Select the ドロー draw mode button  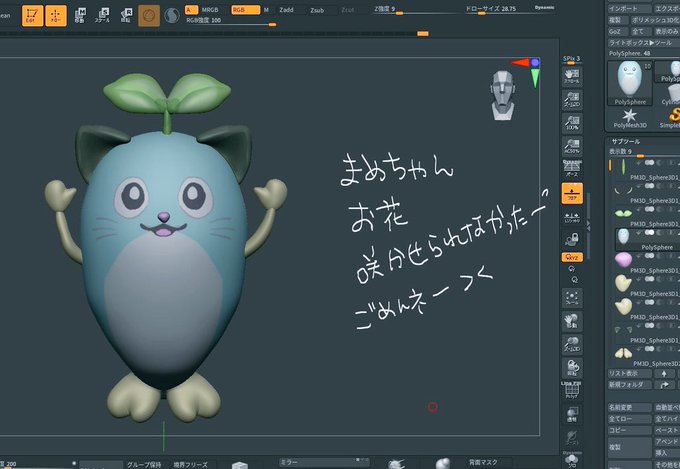[56, 16]
